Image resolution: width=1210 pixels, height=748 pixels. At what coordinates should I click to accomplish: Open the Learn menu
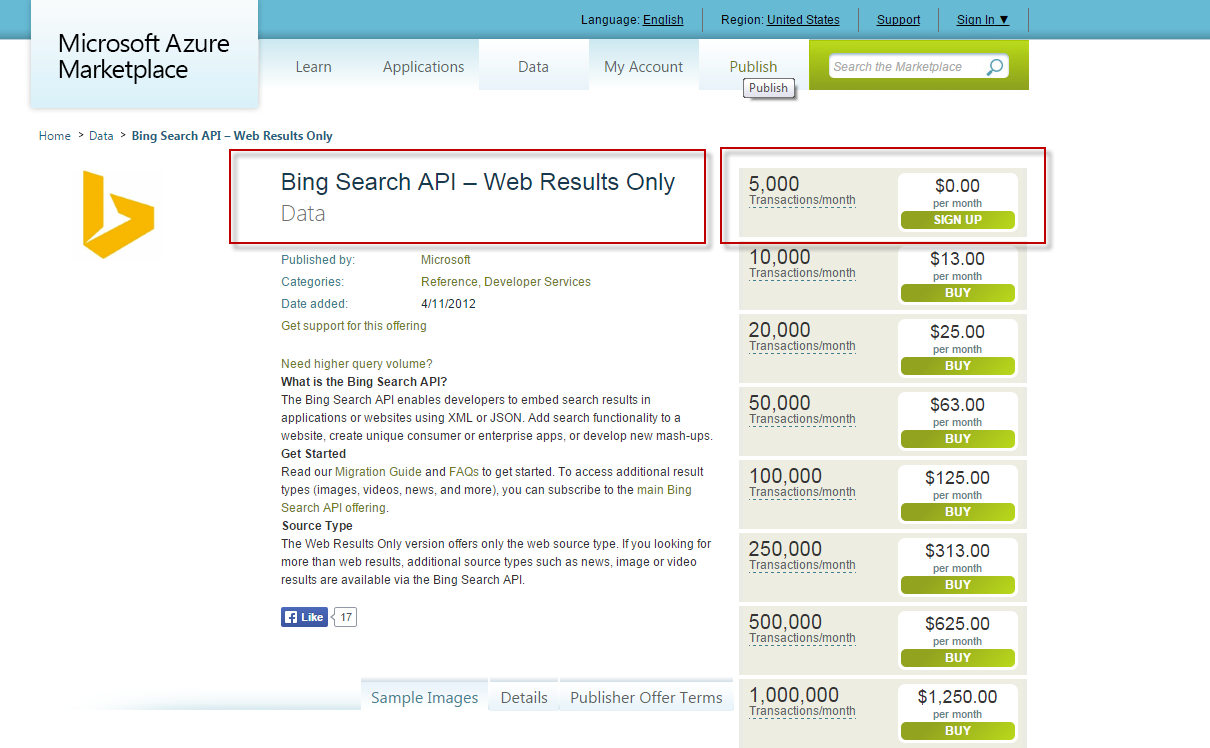tap(313, 67)
